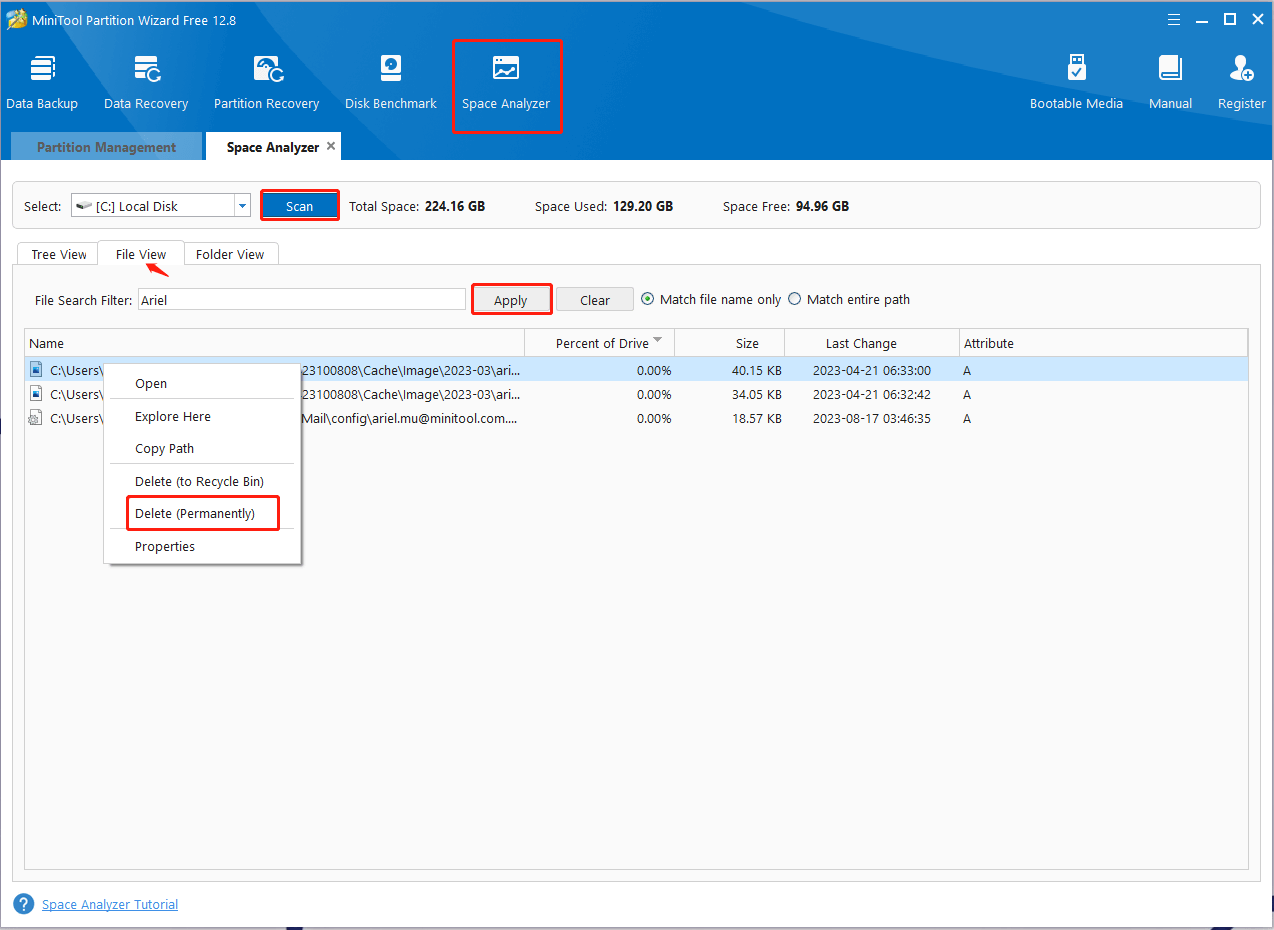
Task: Click the file icon of the 34.05 KB row
Action: 37,394
